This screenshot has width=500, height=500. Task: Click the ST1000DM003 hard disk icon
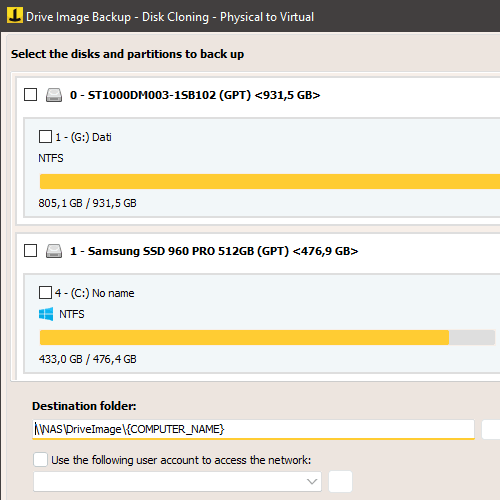pyautogui.click(x=54, y=95)
